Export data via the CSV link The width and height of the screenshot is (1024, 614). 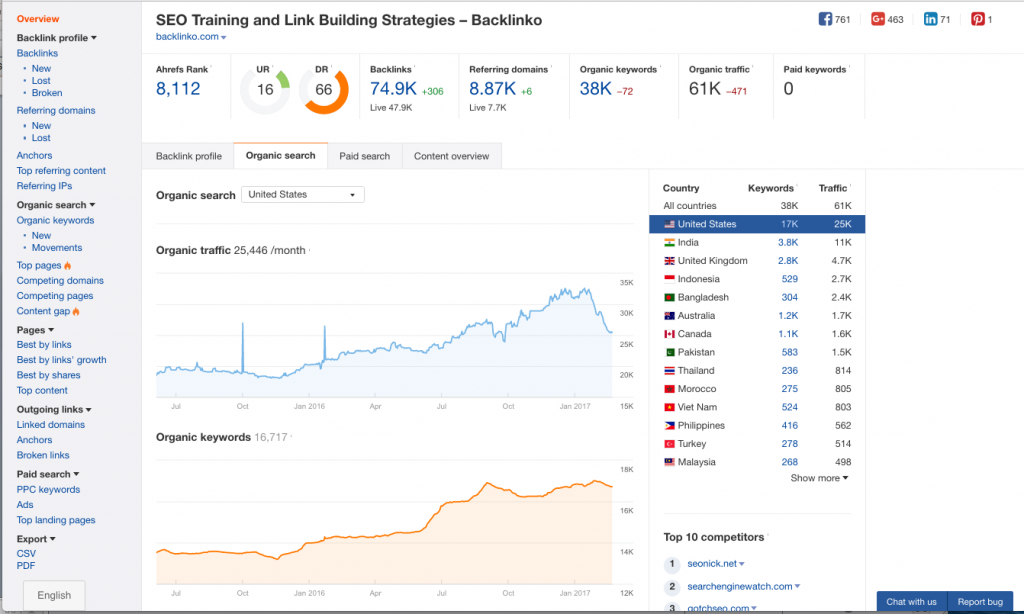26,553
